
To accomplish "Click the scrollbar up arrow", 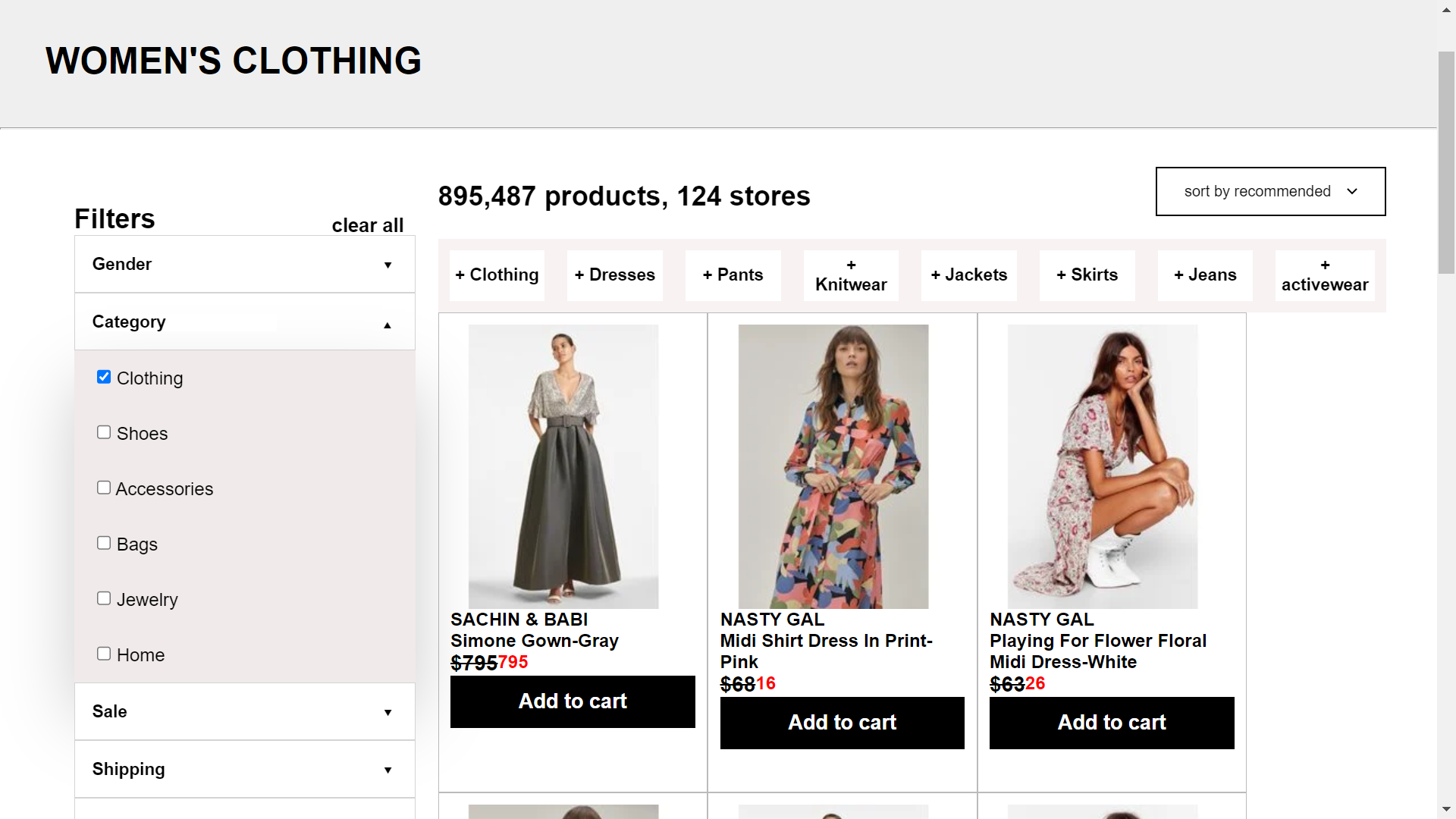I will [1446, 10].
